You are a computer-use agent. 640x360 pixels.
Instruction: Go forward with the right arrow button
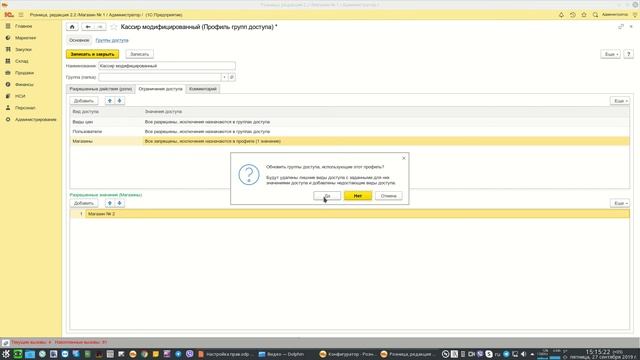click(100, 27)
